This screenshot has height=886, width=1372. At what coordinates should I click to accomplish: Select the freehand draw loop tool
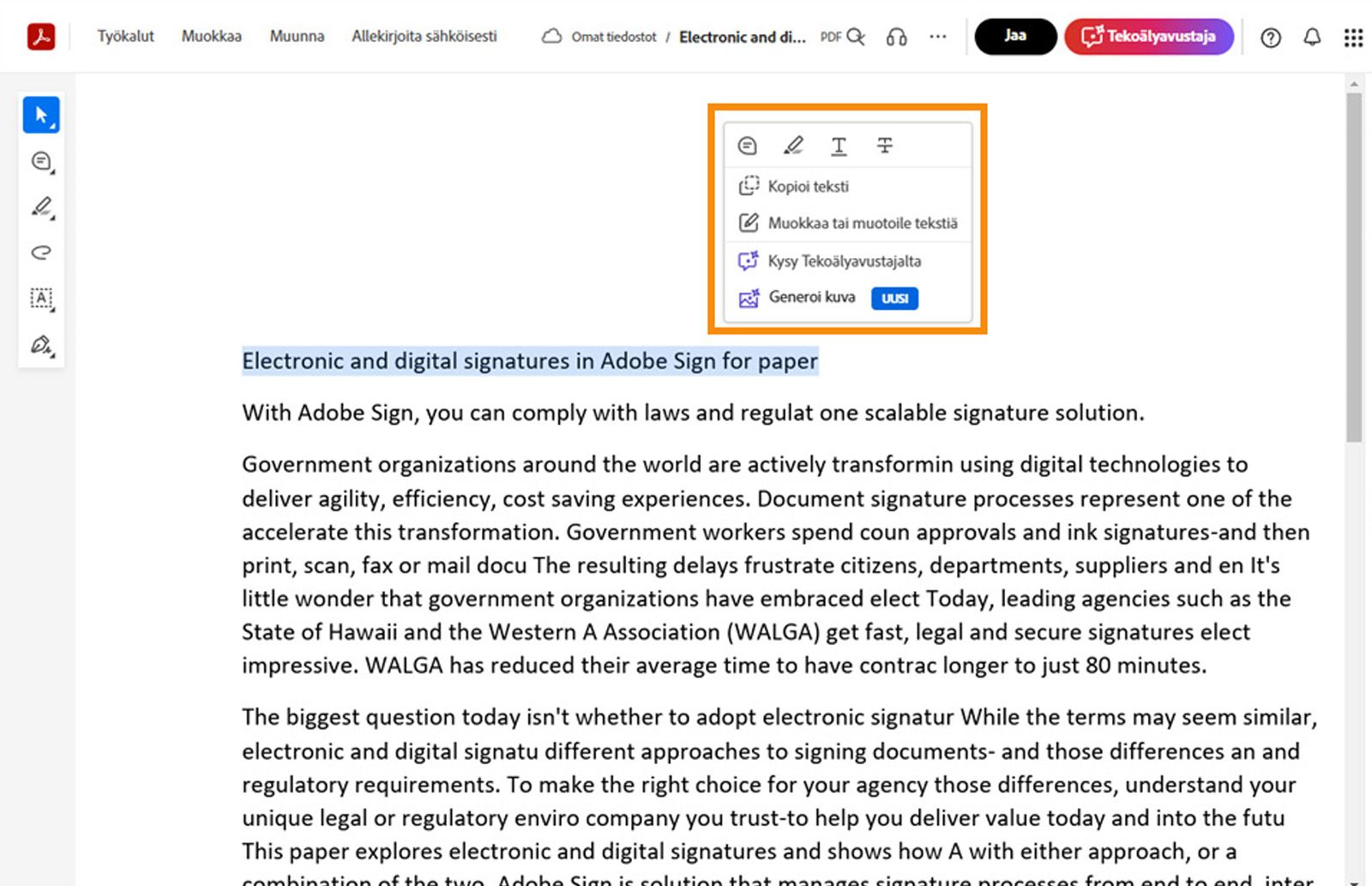coord(41,252)
